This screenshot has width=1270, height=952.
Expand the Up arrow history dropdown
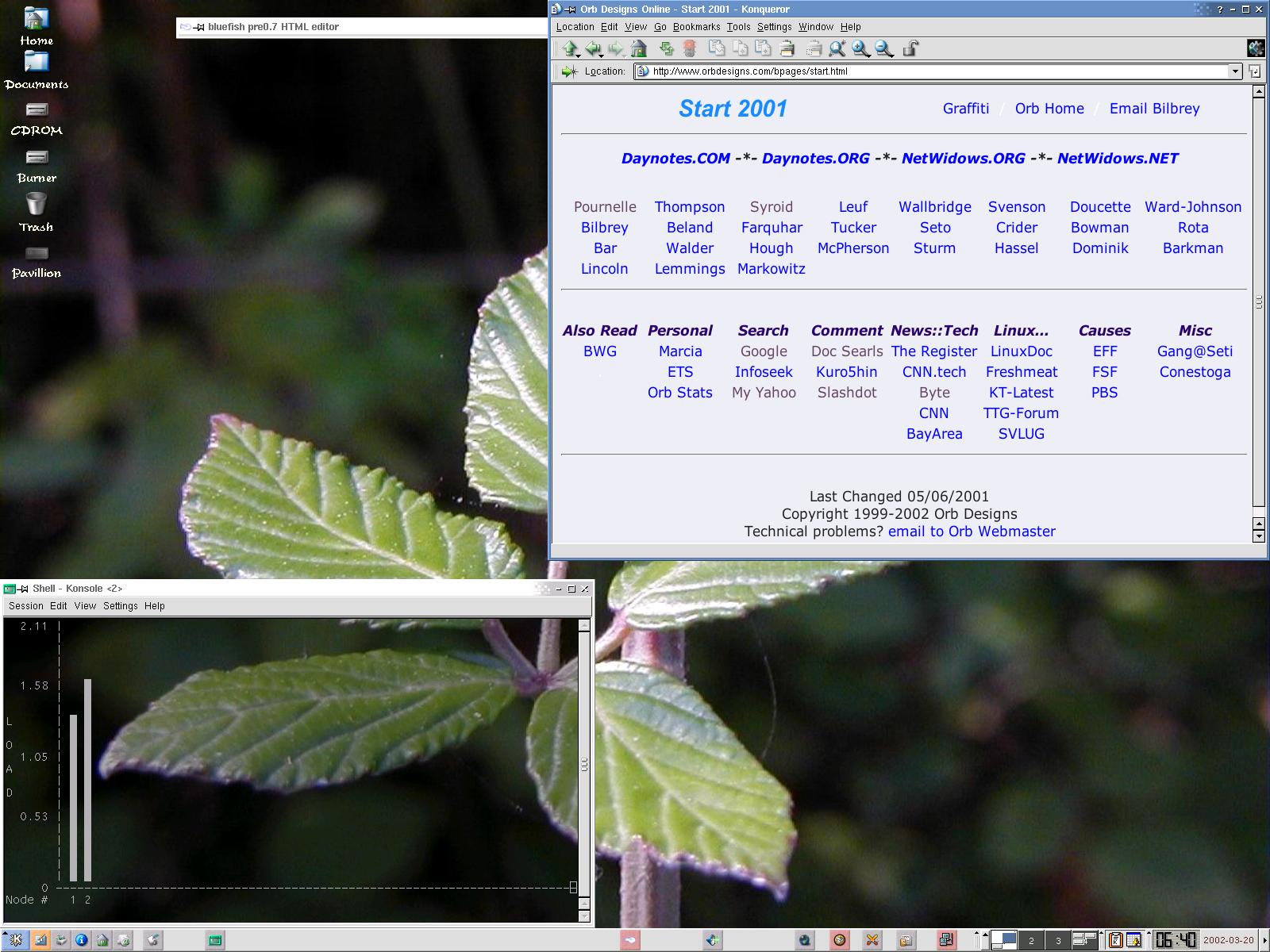point(578,56)
